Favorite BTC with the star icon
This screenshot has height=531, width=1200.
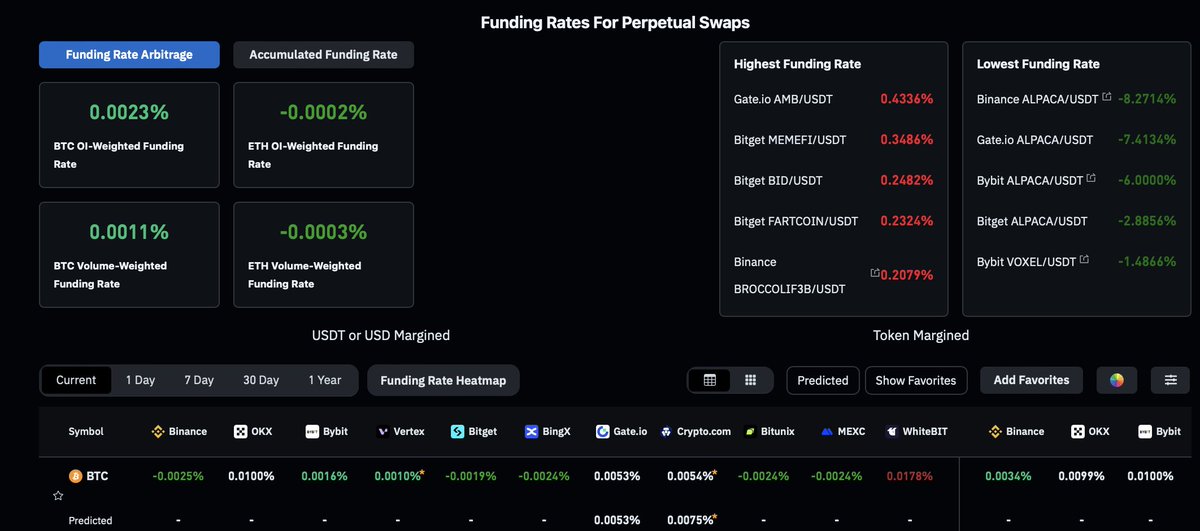tap(58, 496)
